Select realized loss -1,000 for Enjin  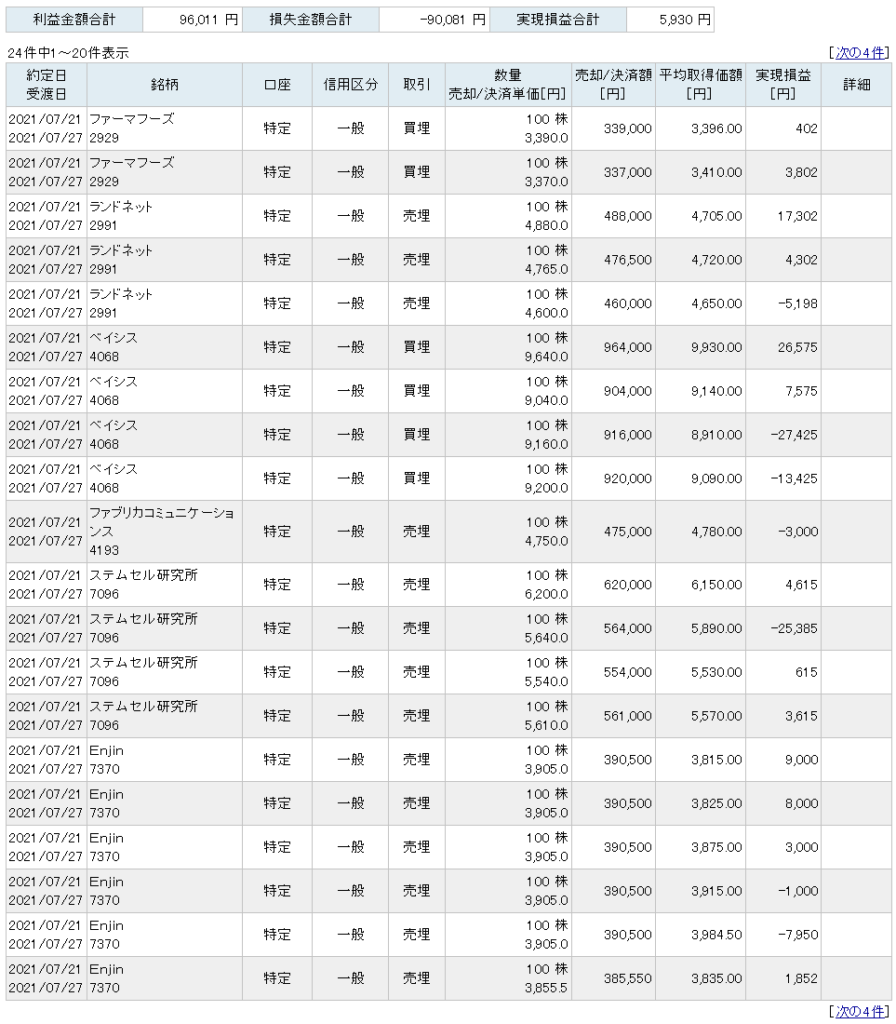[783, 891]
